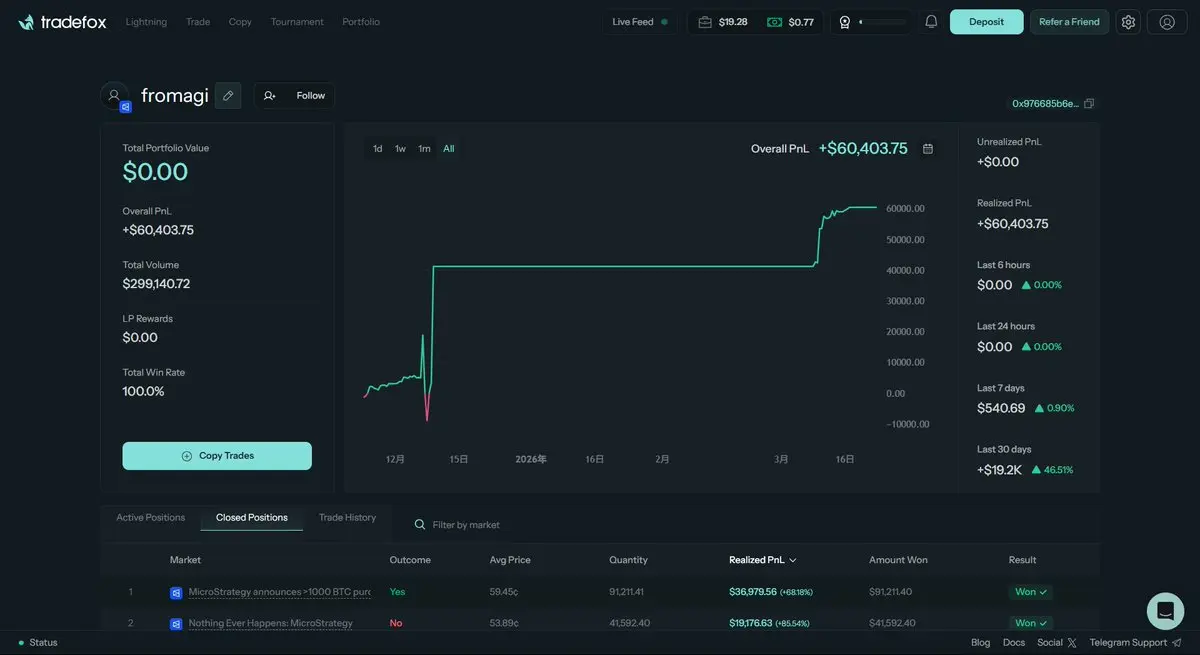Switch to the Active Positions tab

[151, 517]
